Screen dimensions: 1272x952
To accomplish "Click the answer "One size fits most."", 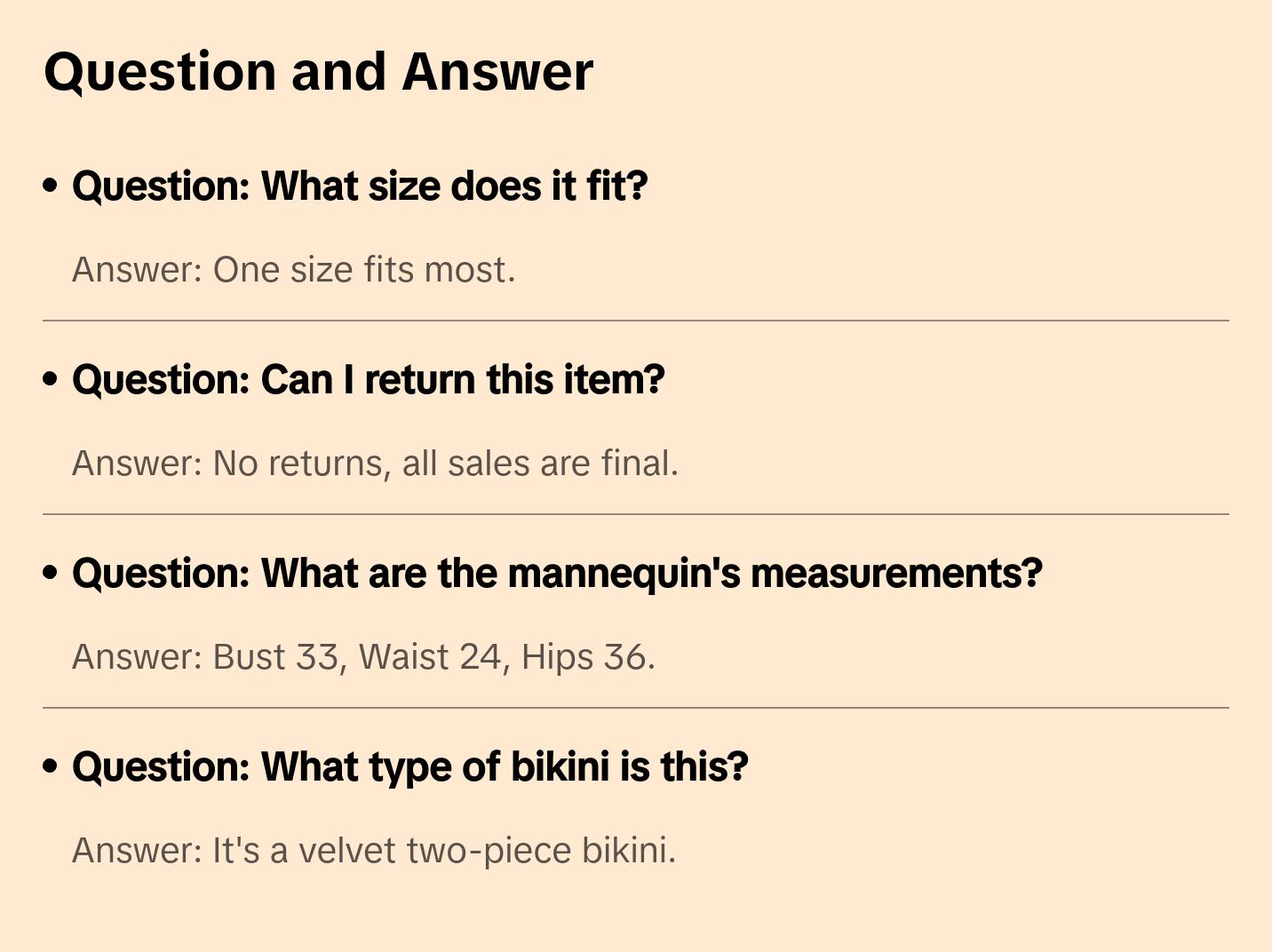I will (294, 270).
